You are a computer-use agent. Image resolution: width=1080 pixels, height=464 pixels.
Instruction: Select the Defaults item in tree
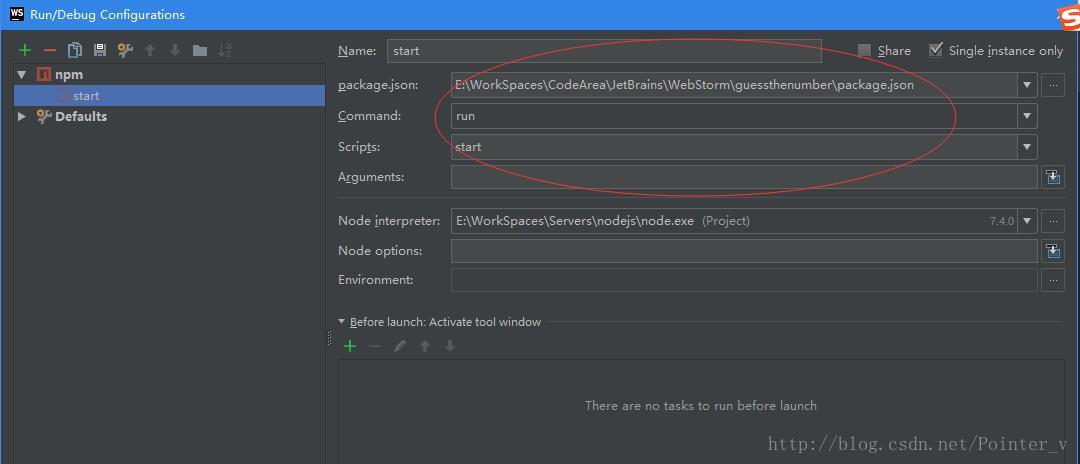(x=81, y=116)
